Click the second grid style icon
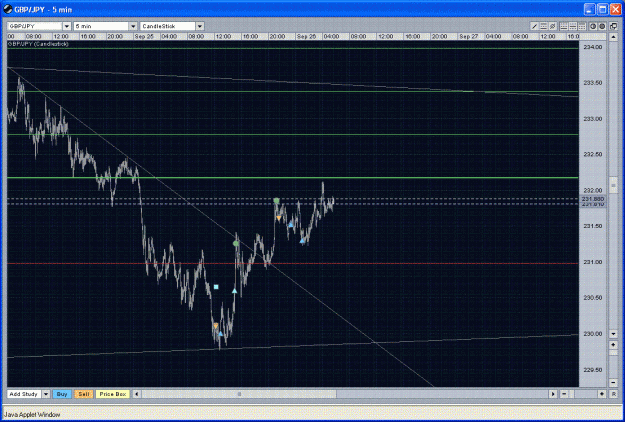The width and height of the screenshot is (625, 422). pos(573,26)
